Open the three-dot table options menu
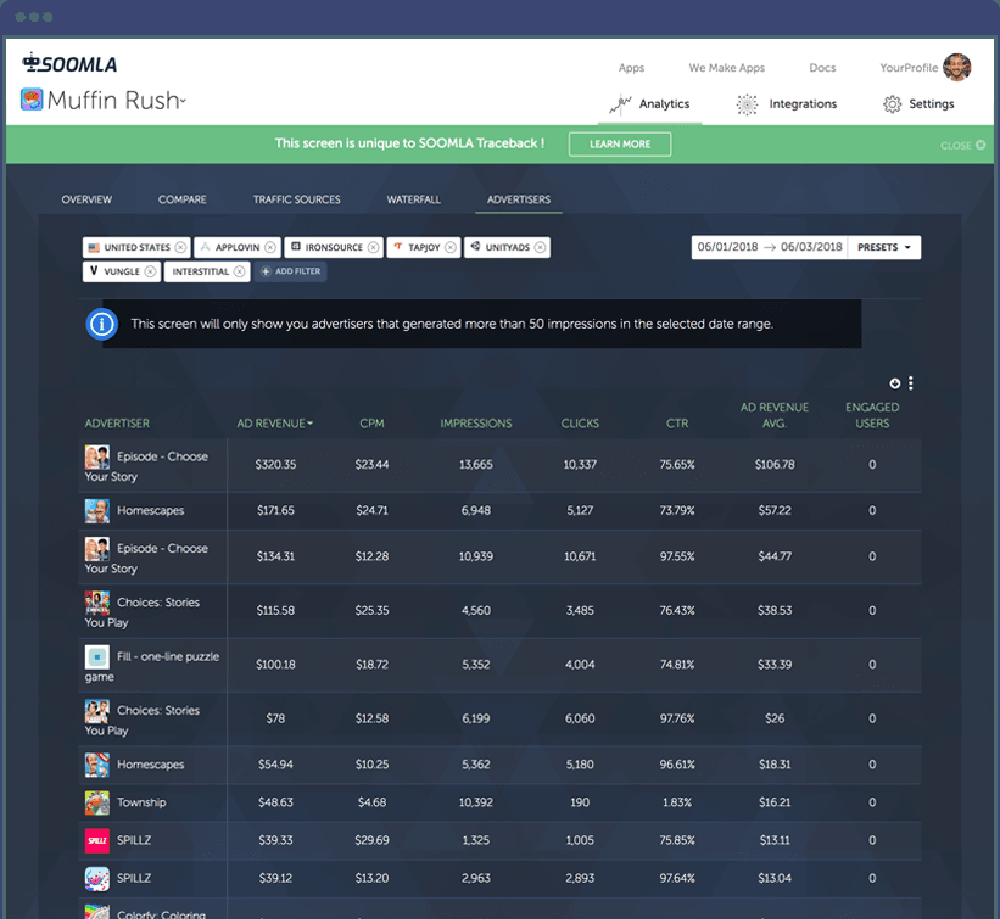This screenshot has height=919, width=1000. [911, 382]
